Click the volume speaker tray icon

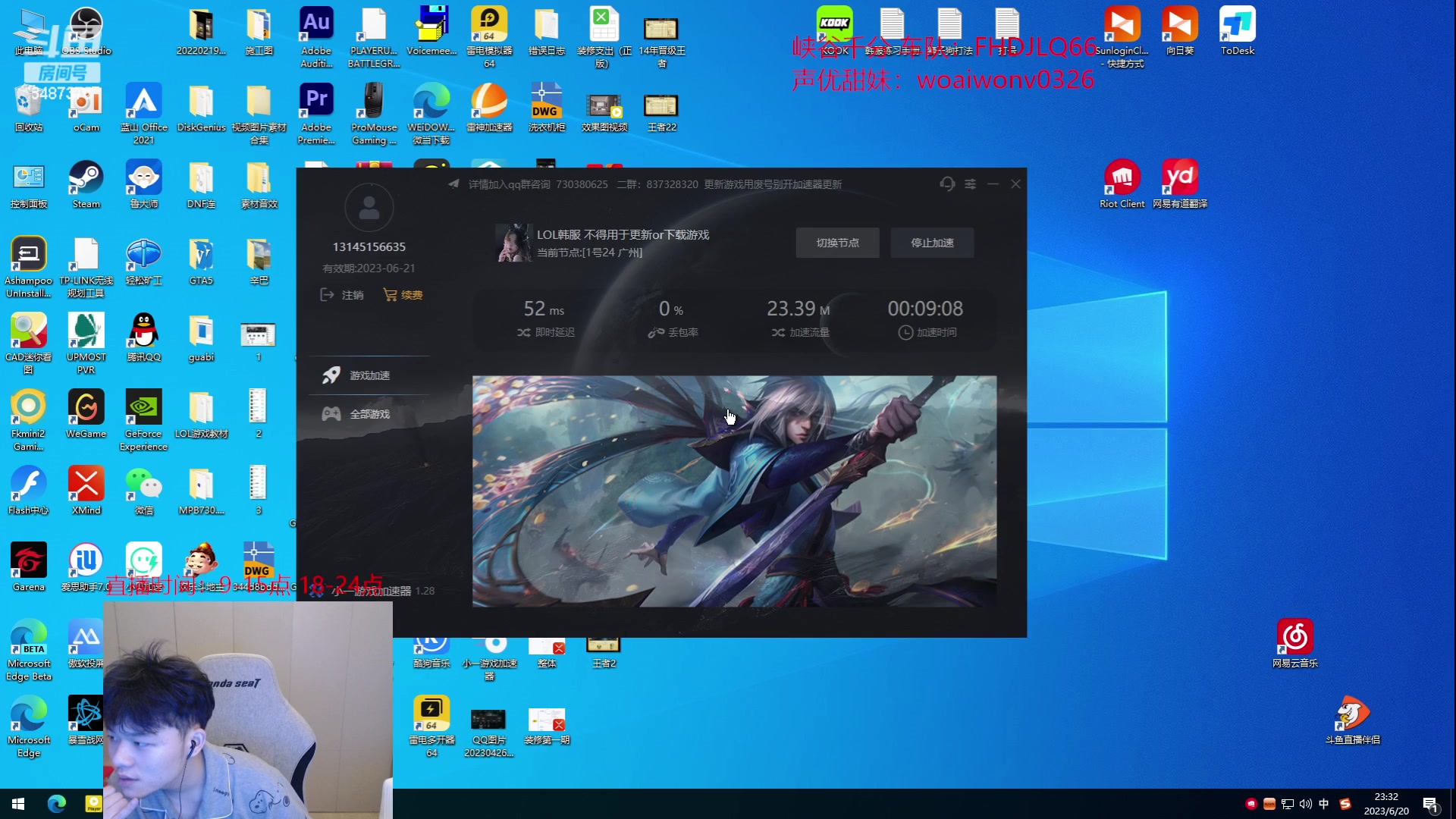[x=1306, y=804]
